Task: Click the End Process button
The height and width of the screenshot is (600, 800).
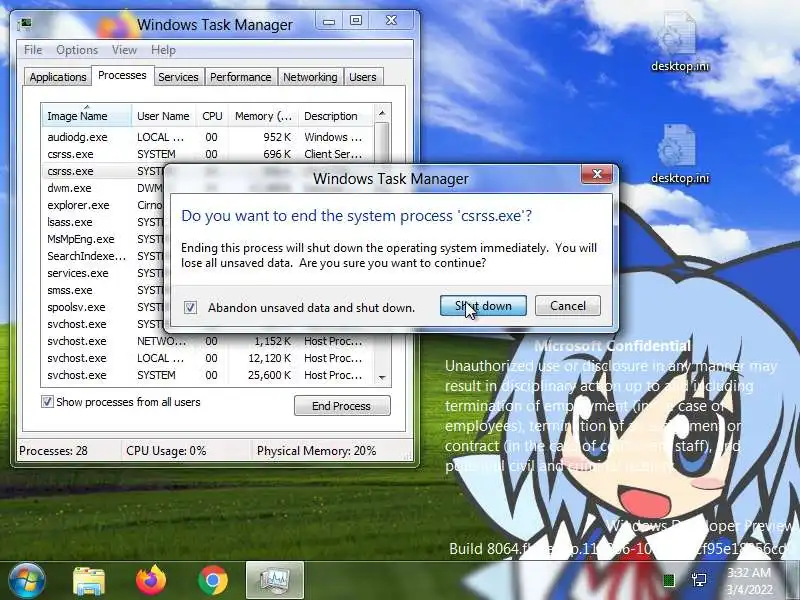Action: [x=342, y=406]
